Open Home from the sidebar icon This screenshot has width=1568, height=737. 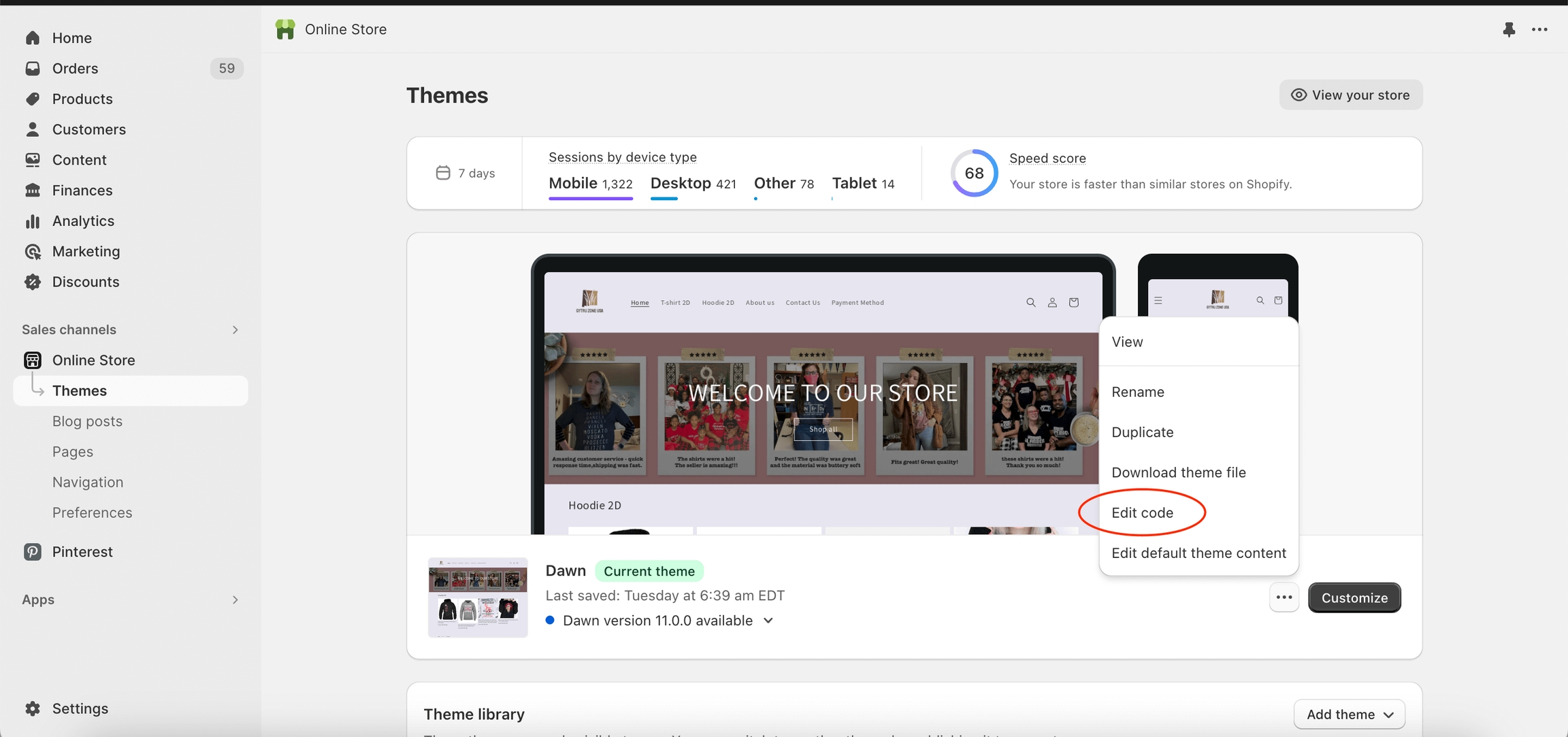(33, 38)
